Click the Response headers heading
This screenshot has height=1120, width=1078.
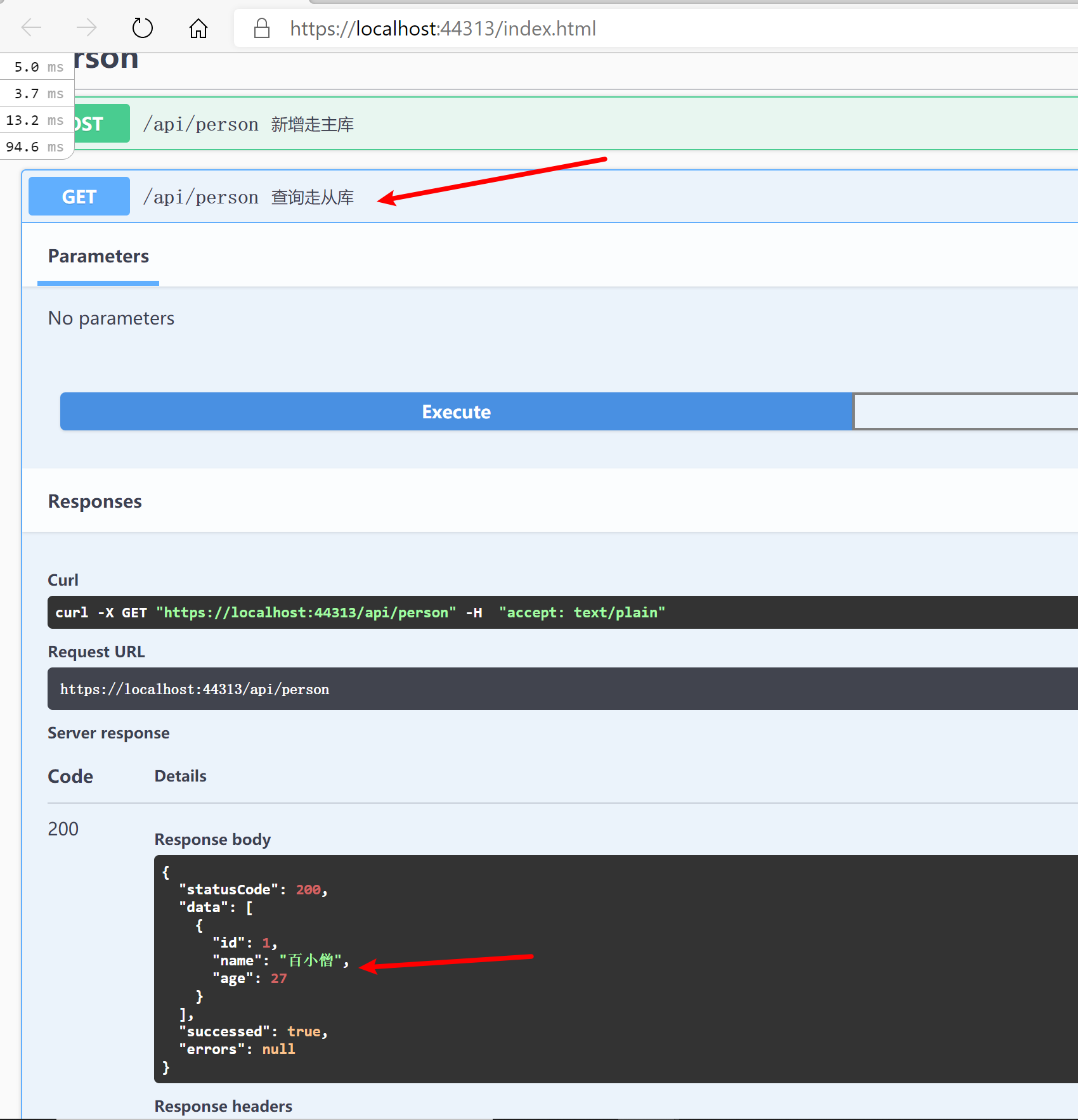(223, 1106)
